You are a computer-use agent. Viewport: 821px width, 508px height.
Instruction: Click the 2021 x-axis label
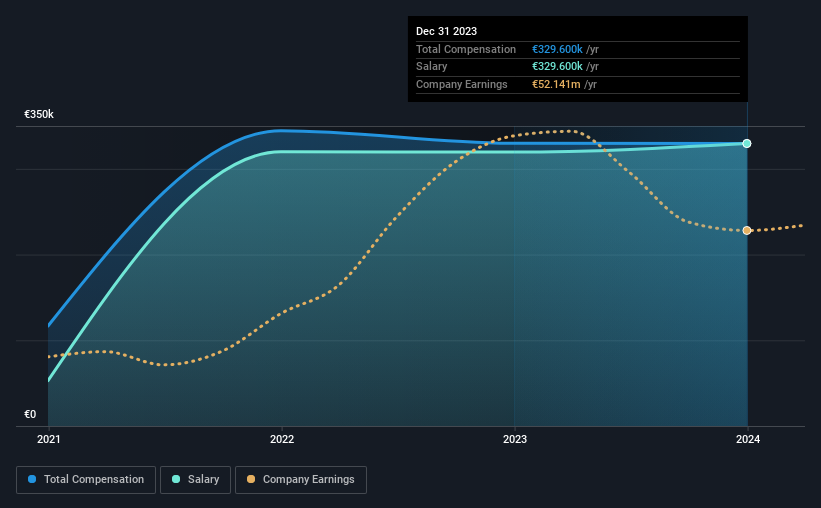49,439
